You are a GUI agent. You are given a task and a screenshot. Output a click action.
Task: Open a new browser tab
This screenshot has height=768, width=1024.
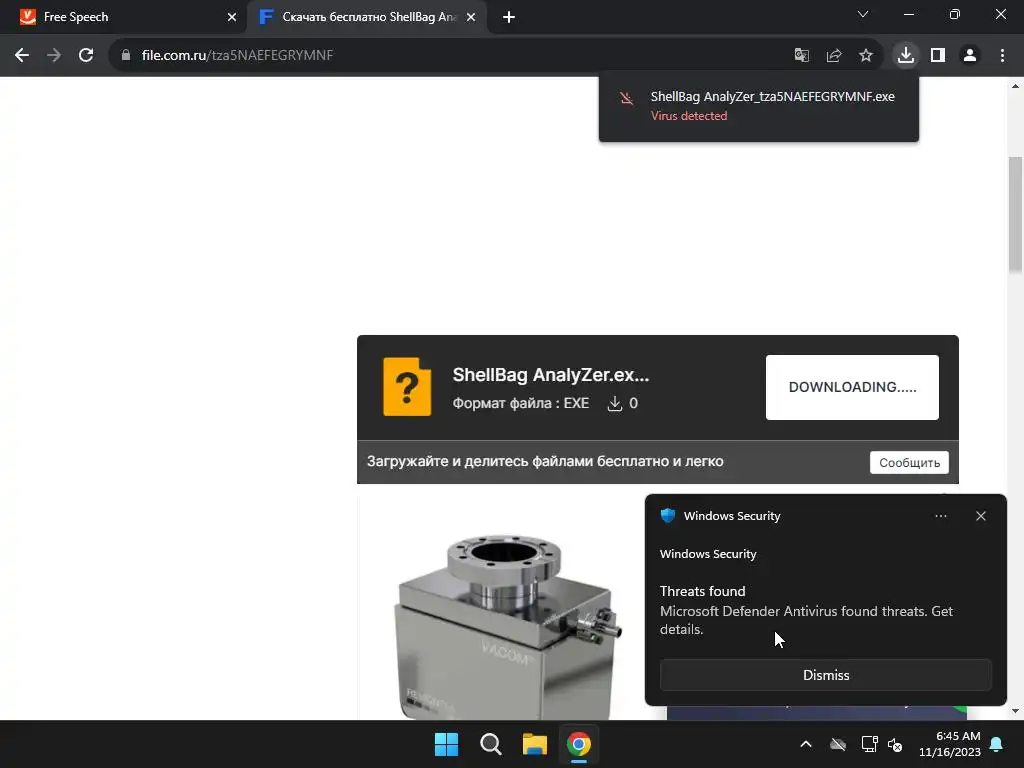(509, 17)
